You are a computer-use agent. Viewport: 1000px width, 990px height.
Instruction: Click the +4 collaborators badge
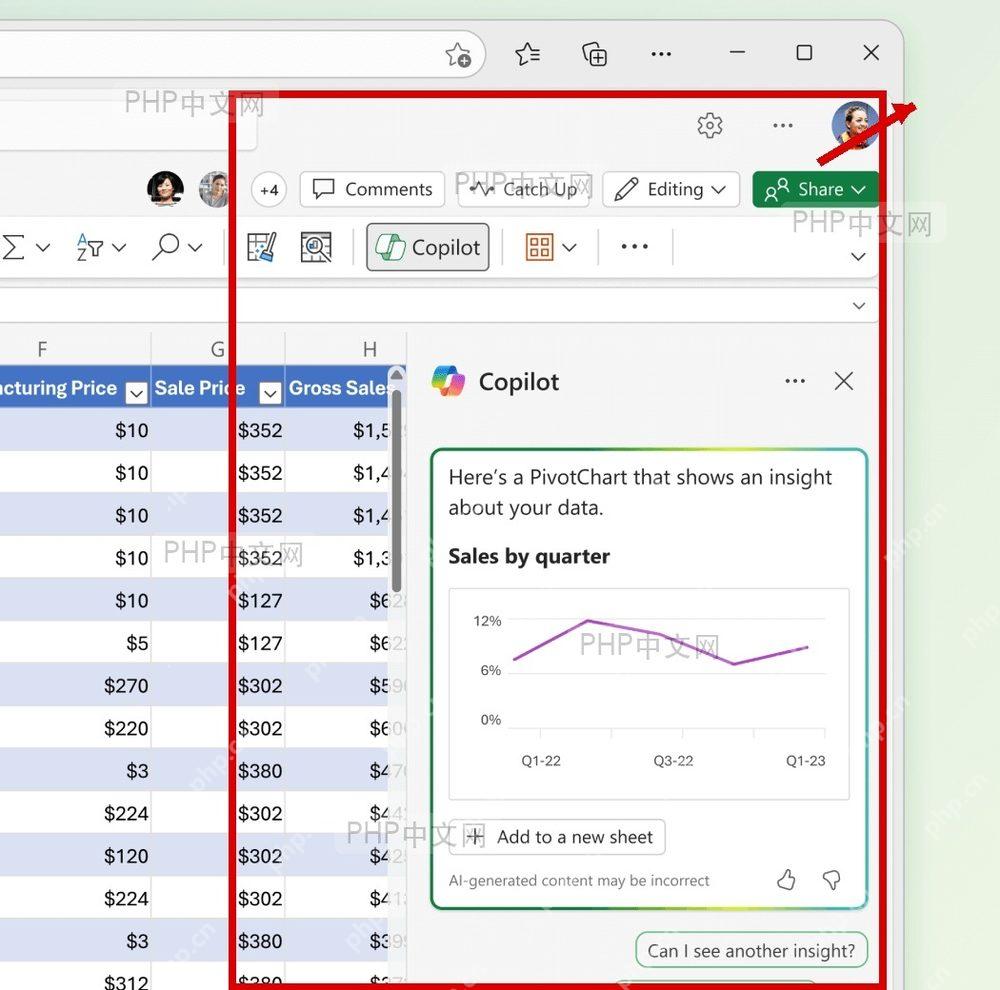pyautogui.click(x=269, y=189)
